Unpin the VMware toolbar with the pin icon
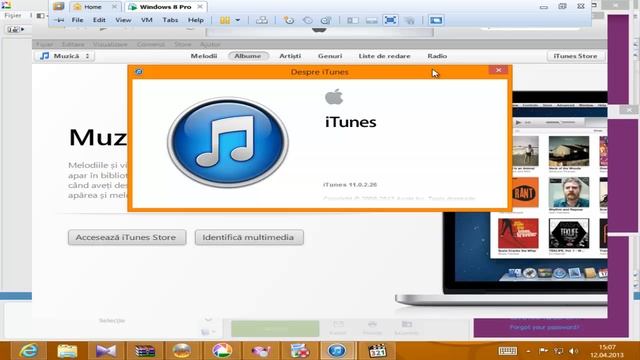 click(x=59, y=20)
